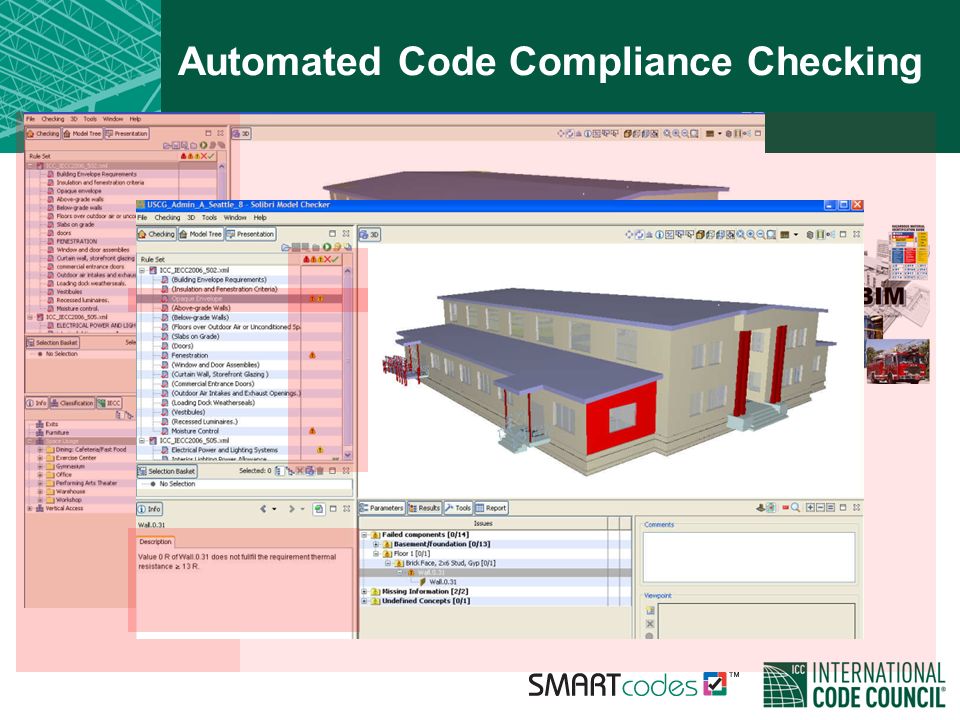Select the Results tab
The height and width of the screenshot is (720, 960).
tap(424, 508)
